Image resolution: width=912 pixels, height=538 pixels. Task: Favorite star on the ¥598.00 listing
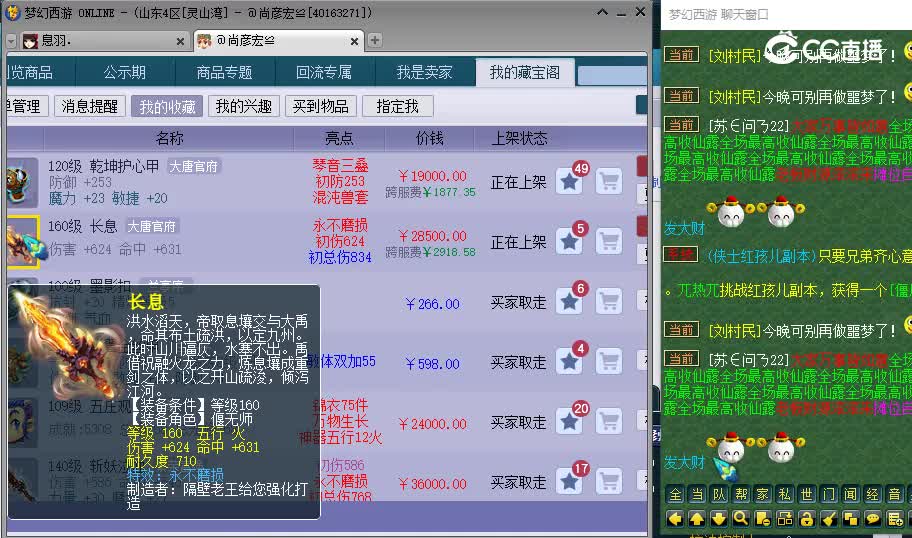(569, 361)
